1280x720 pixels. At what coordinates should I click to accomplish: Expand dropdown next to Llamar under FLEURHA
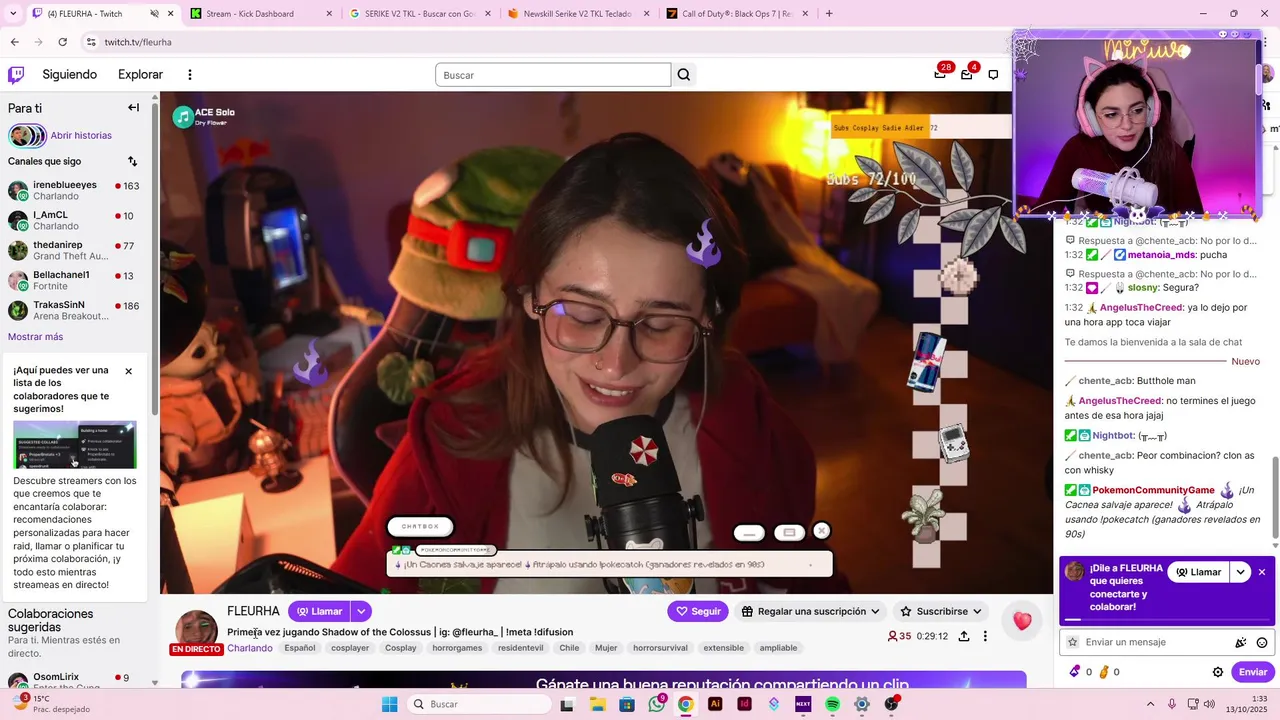pos(361,611)
